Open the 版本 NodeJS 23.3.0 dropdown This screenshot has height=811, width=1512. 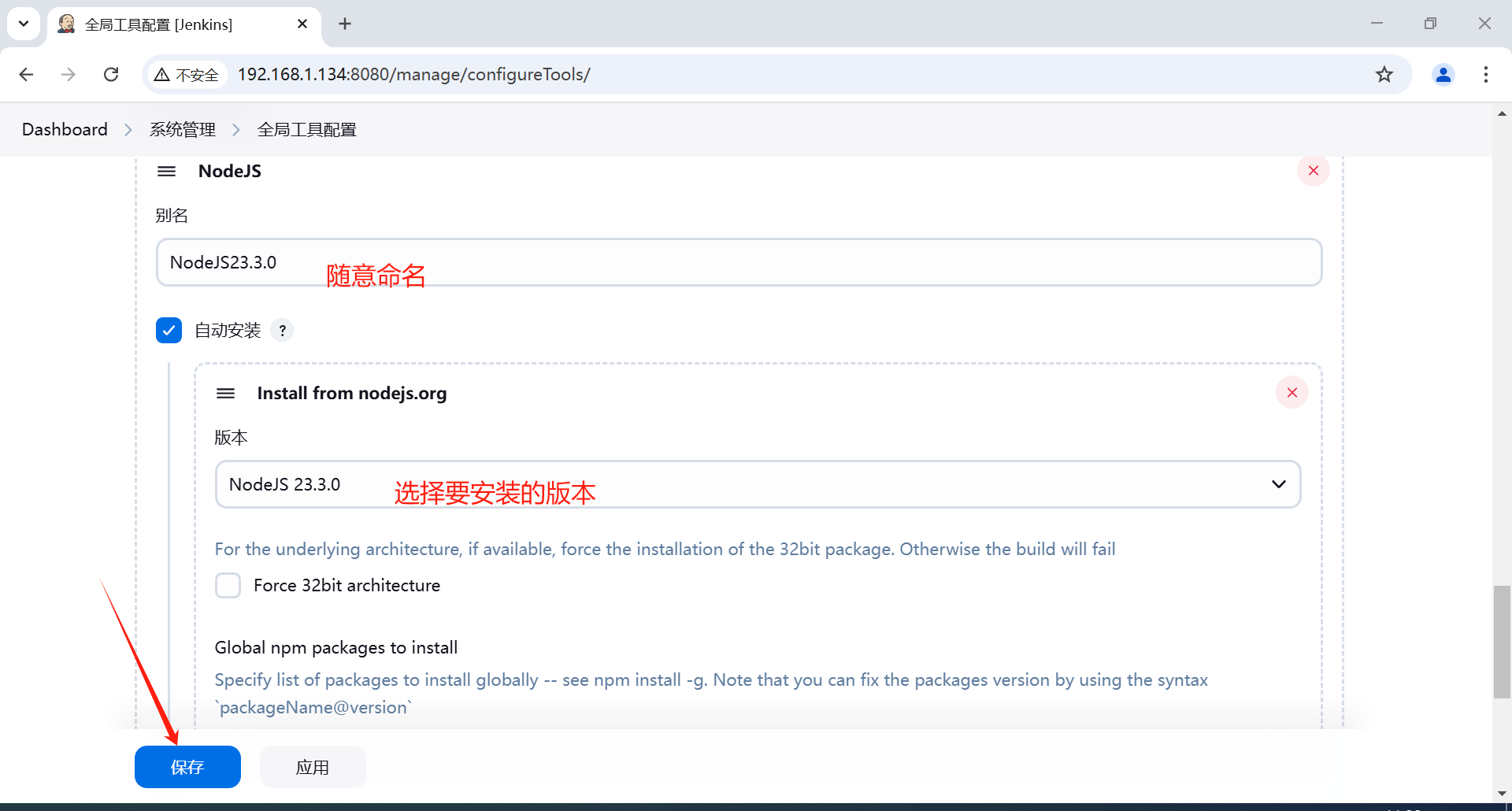(758, 484)
